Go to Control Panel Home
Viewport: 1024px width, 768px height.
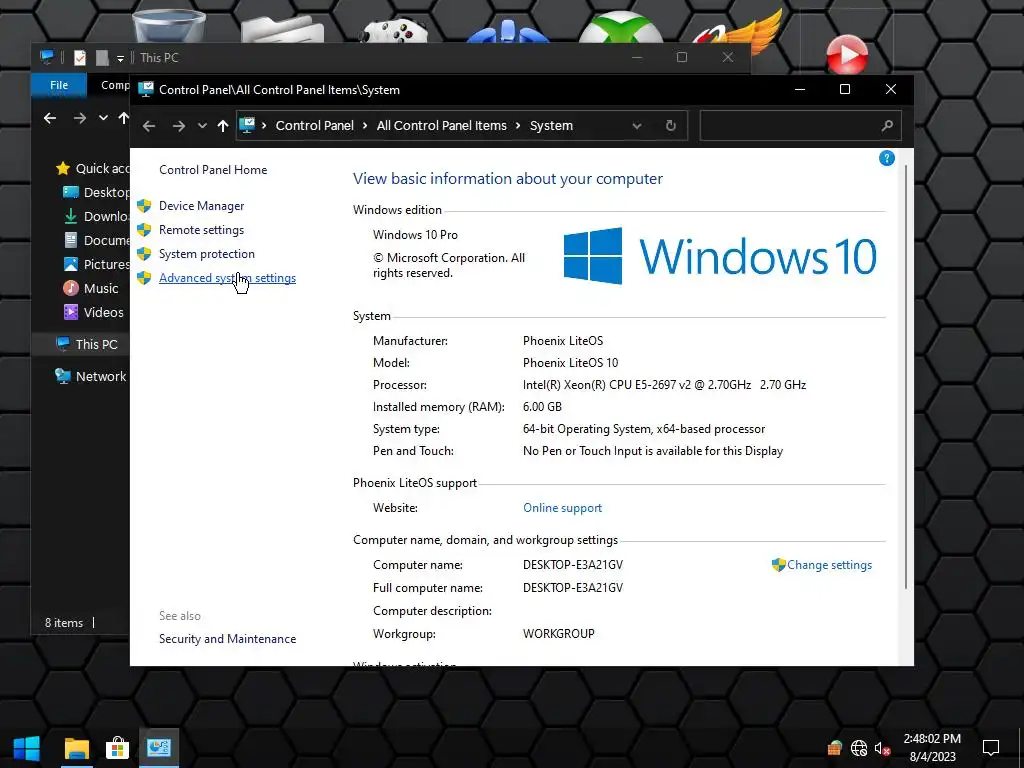click(213, 170)
